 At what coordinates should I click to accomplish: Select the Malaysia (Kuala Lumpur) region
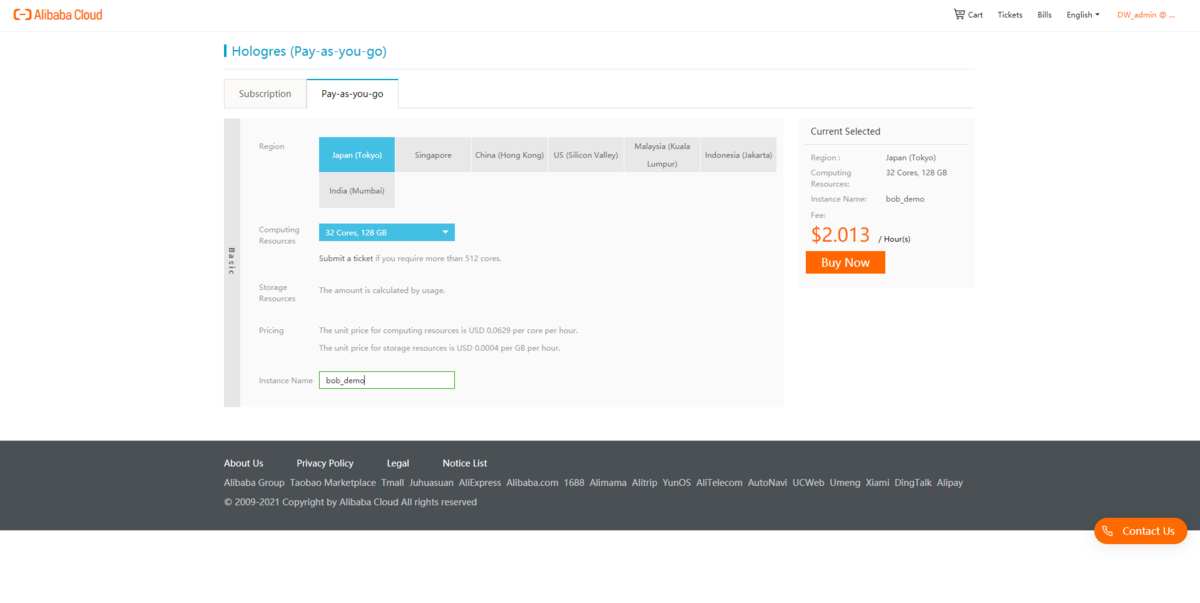click(662, 155)
